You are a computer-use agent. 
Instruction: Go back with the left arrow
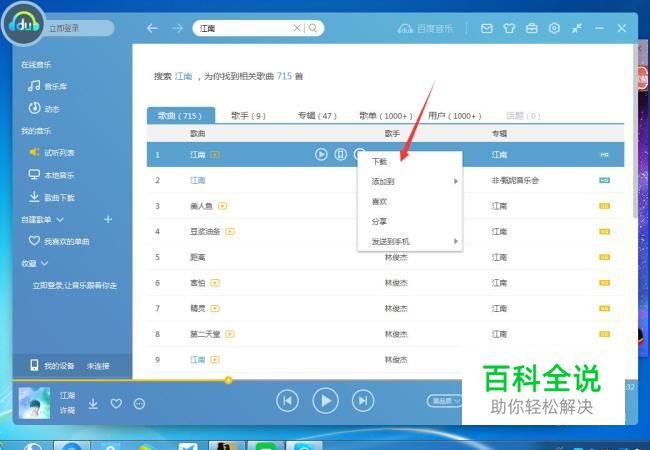pos(153,28)
